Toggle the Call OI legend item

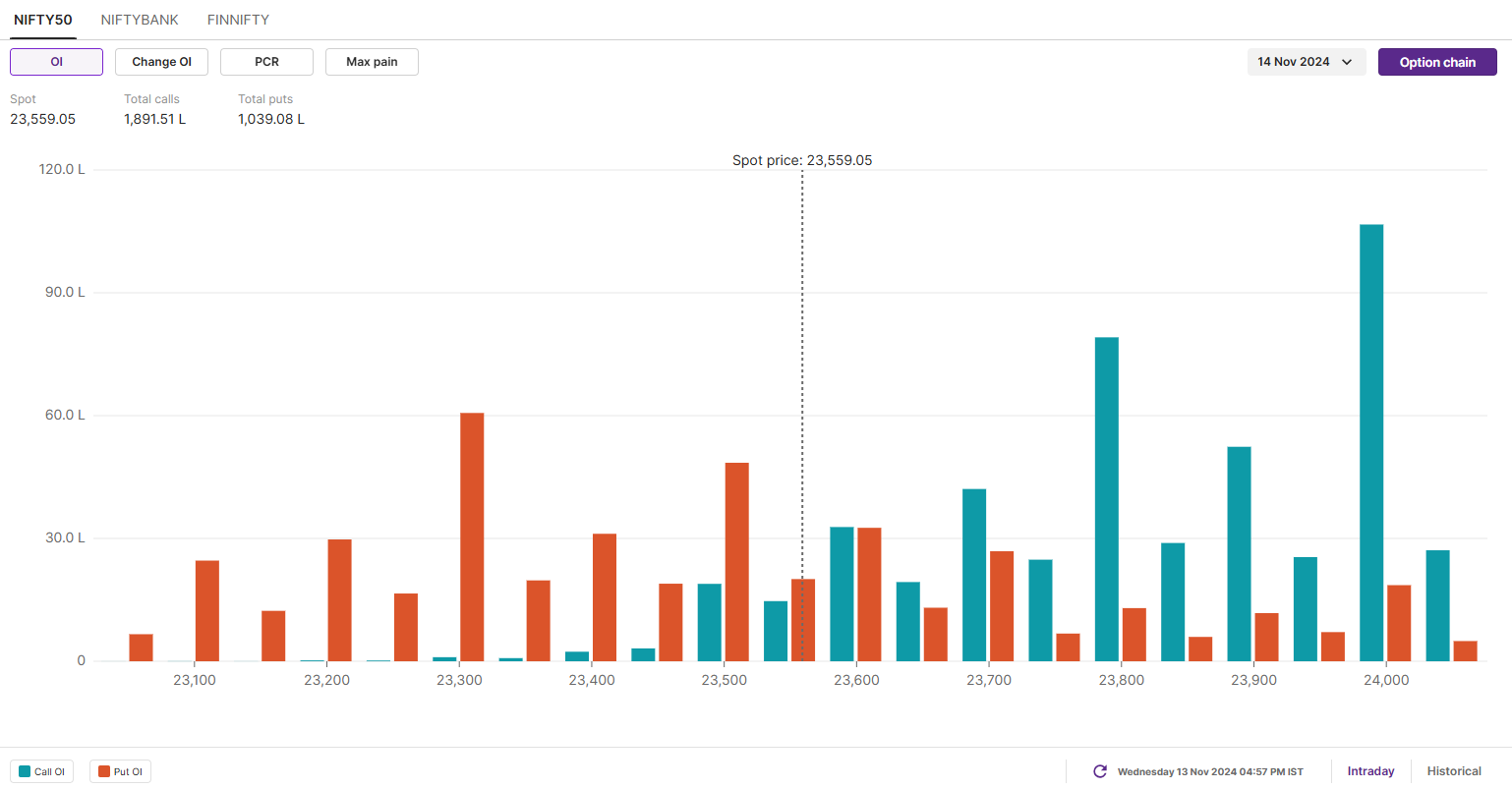41,771
